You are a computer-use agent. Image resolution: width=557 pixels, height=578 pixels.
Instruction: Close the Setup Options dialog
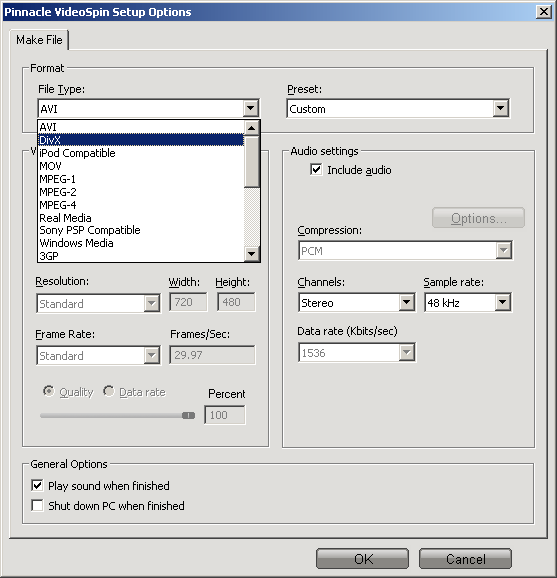tap(544, 12)
